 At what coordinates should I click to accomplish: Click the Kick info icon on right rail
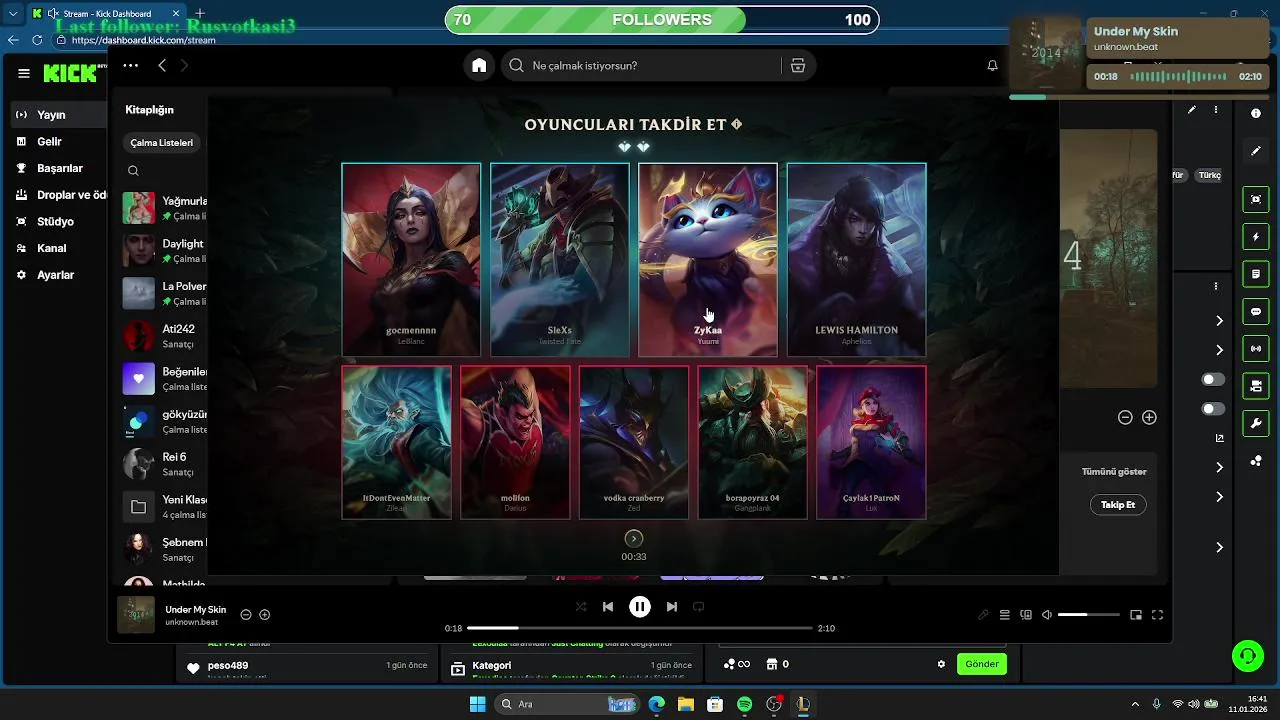pyautogui.click(x=1256, y=114)
